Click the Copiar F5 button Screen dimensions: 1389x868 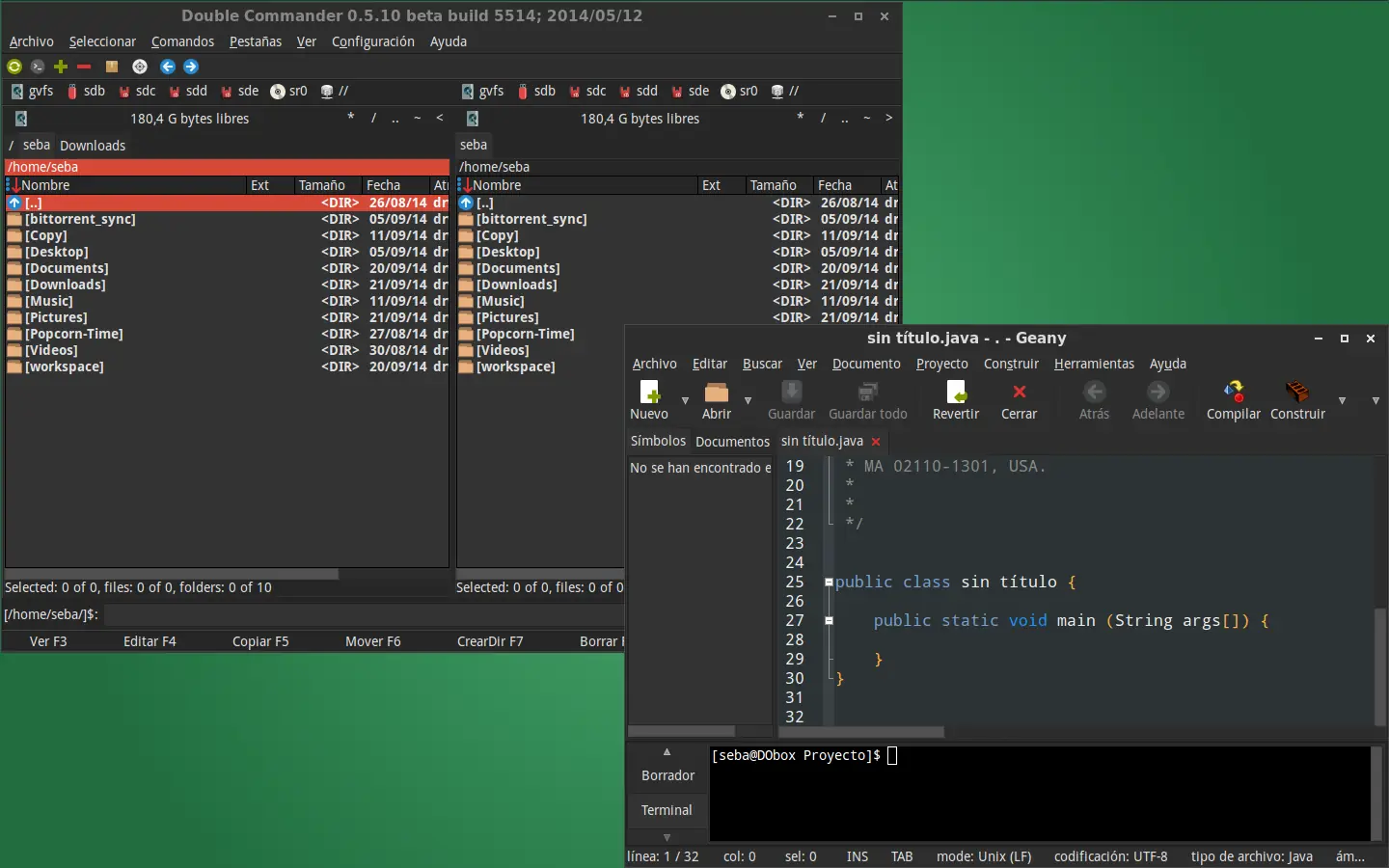[260, 641]
